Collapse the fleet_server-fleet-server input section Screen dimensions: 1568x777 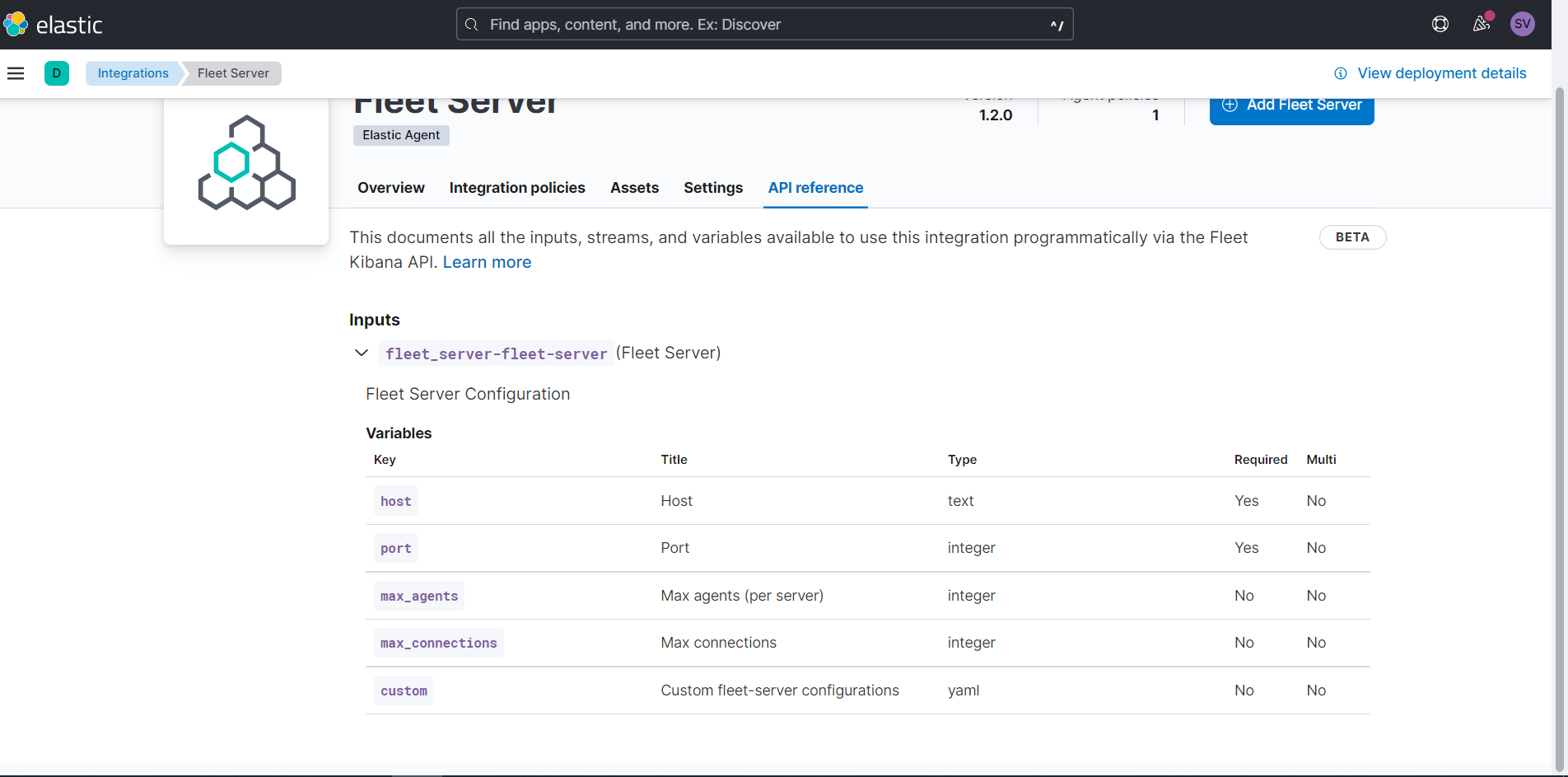[x=361, y=353]
